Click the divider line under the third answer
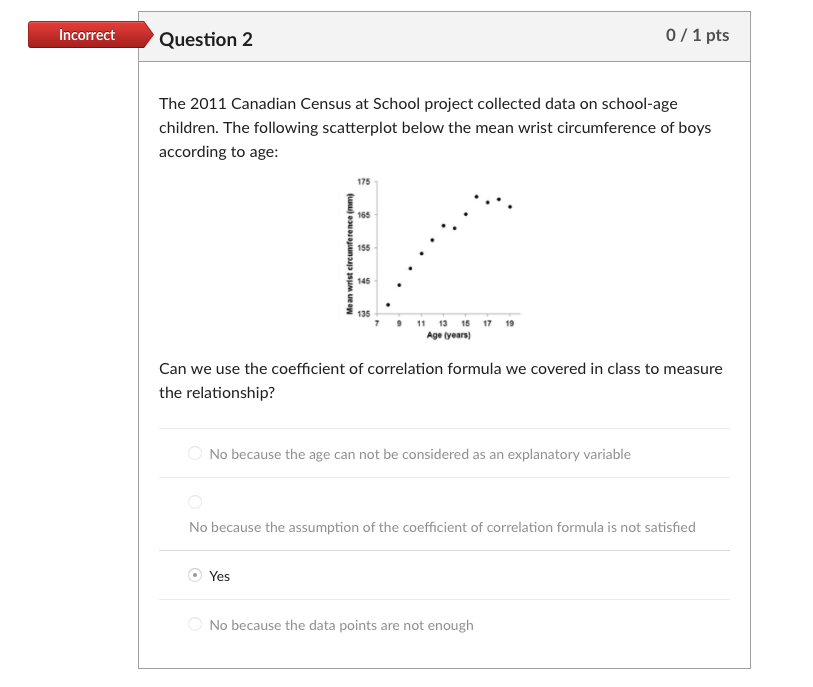 443,600
